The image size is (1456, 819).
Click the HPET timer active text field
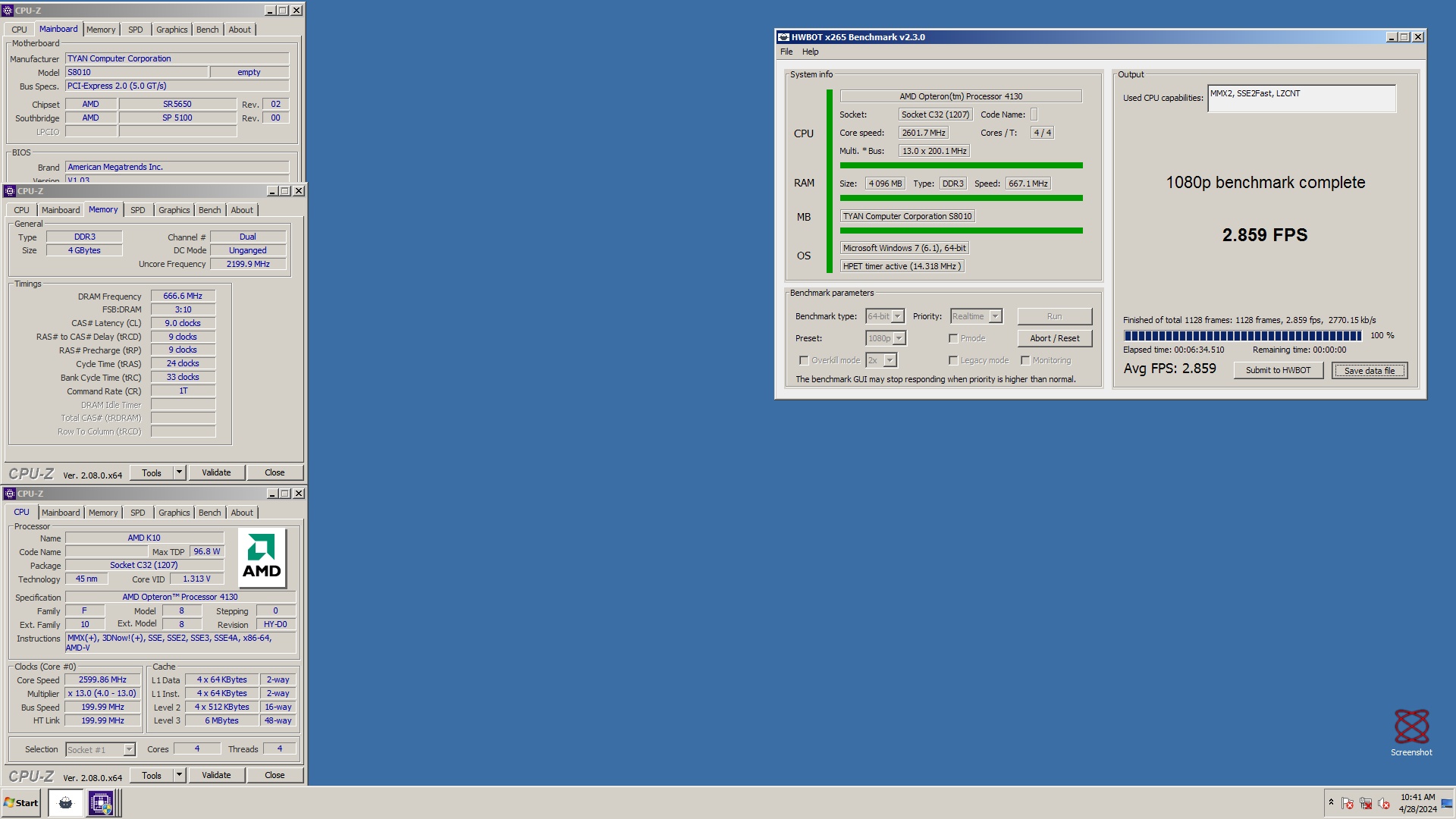click(902, 266)
